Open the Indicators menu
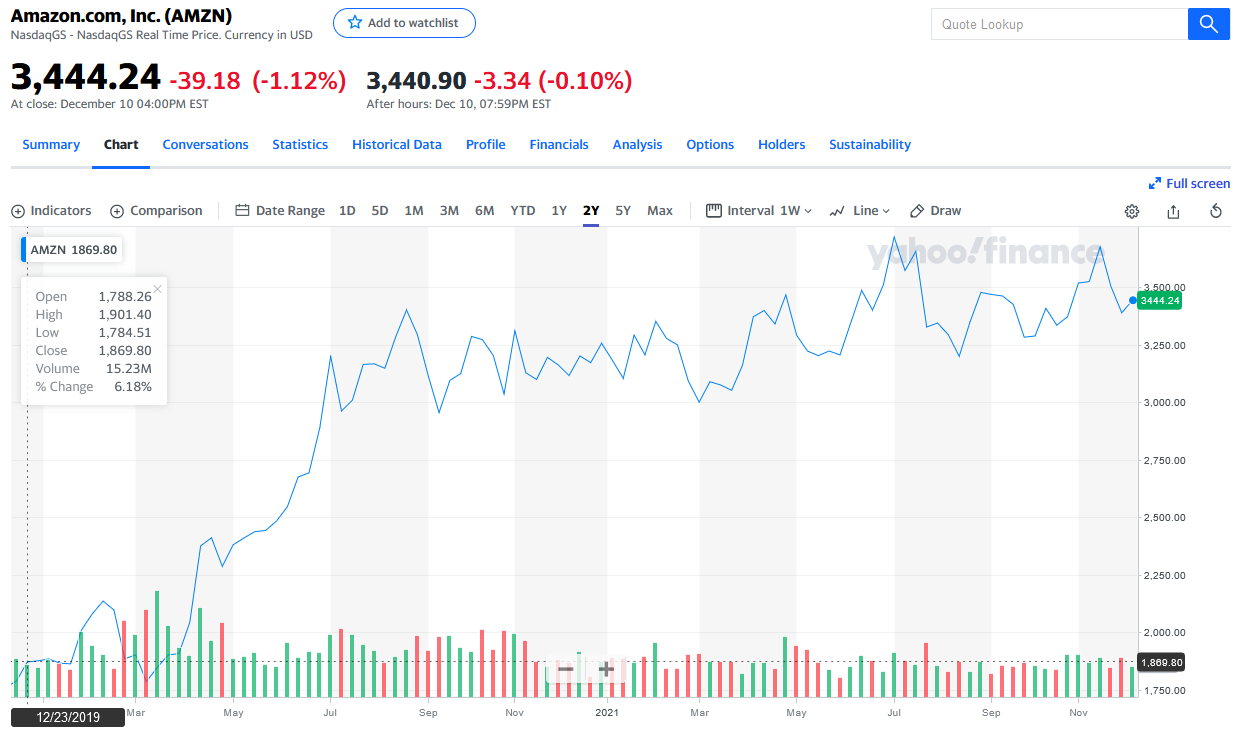The height and width of the screenshot is (735, 1247). click(x=51, y=211)
